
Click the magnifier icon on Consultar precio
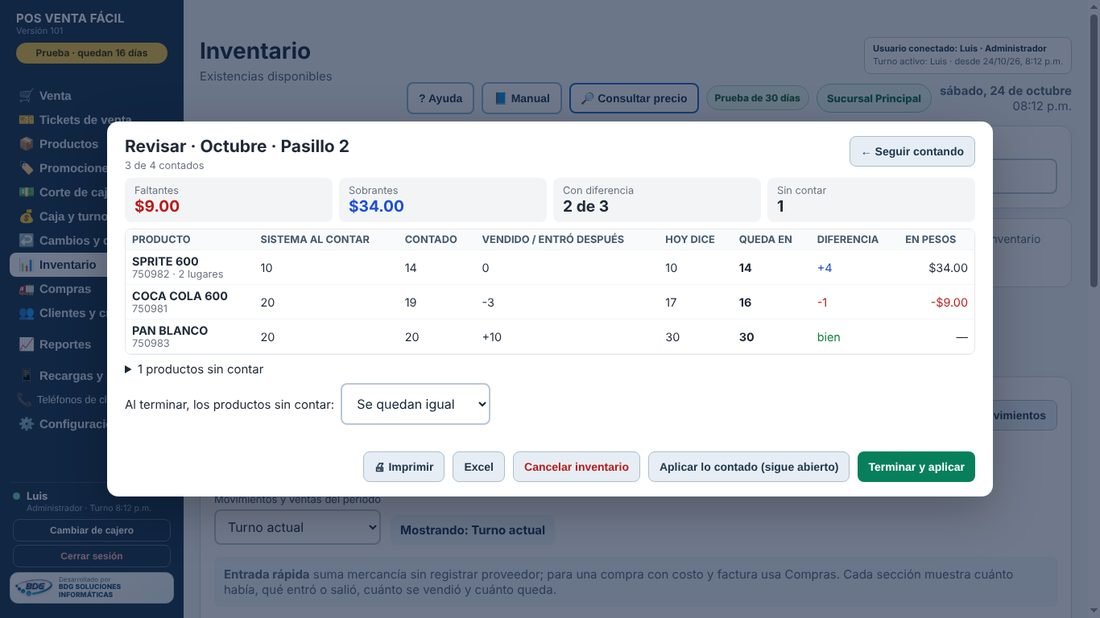point(587,98)
